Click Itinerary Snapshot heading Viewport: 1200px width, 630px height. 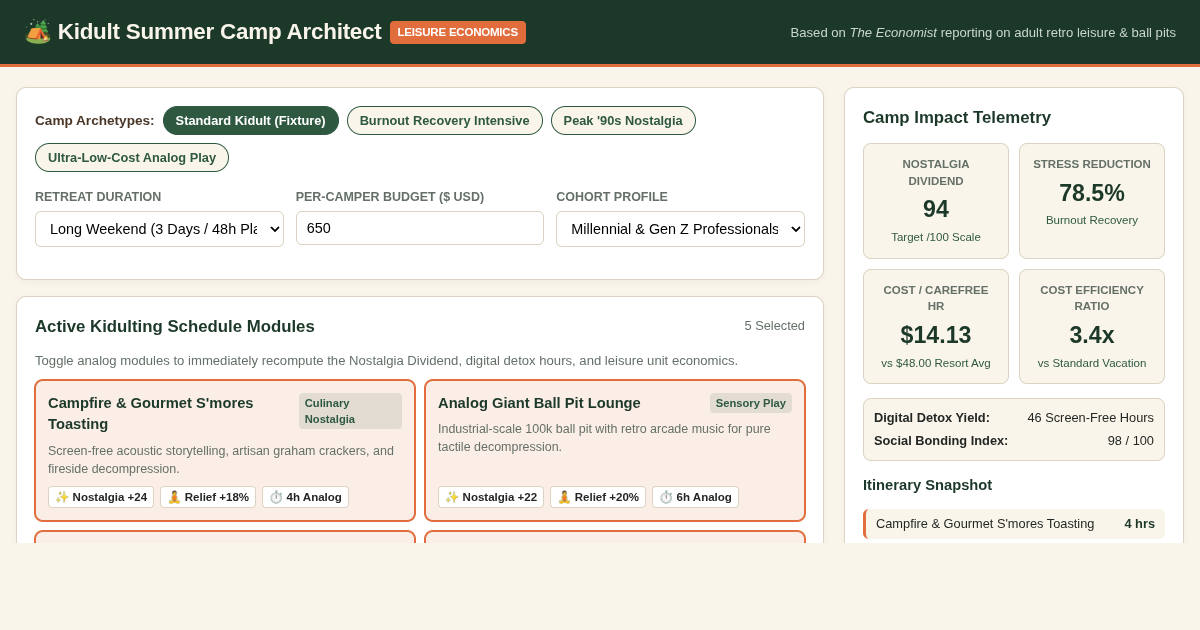tap(927, 485)
